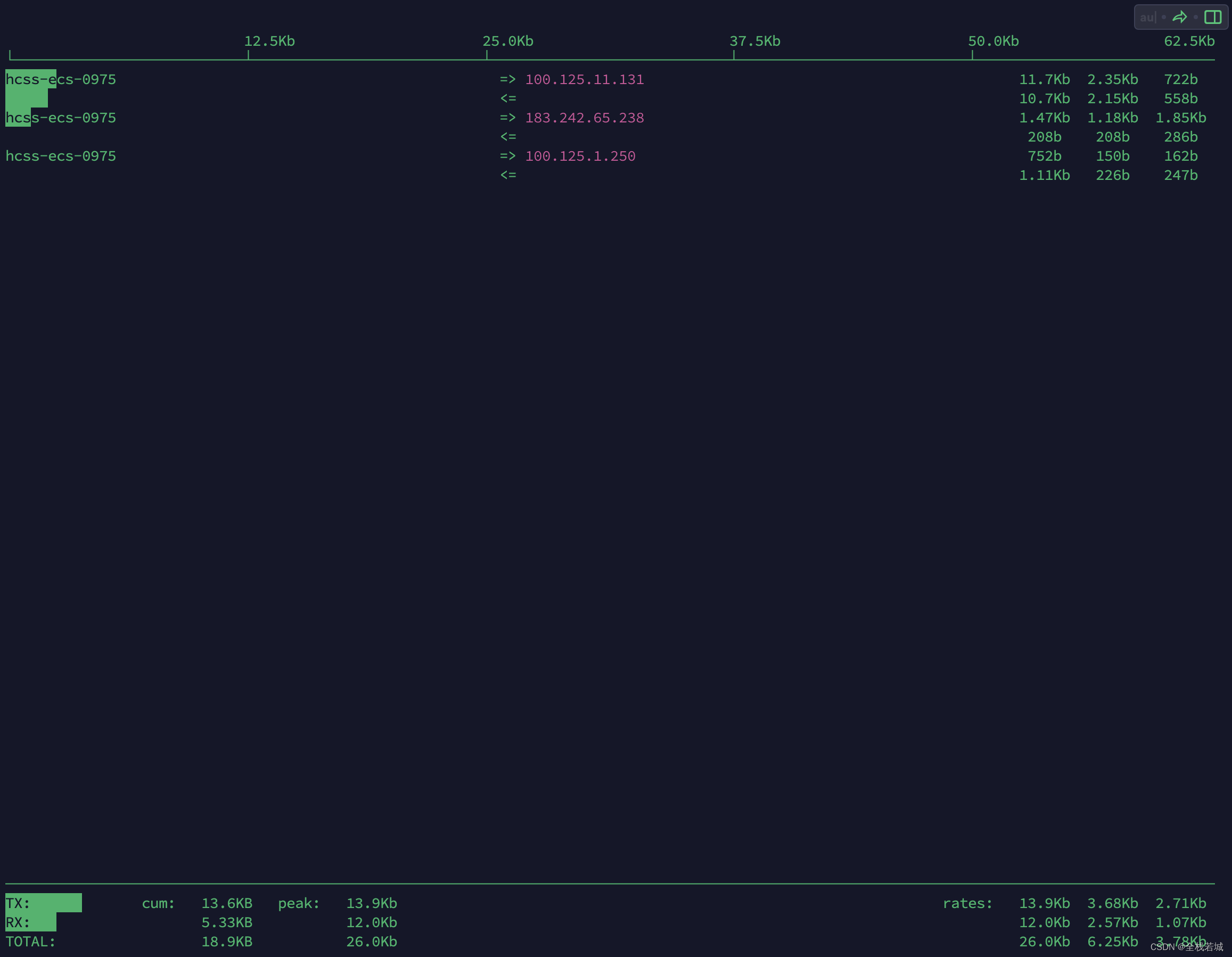Click the 286b rate value
1232x957 pixels.
coord(1181,137)
